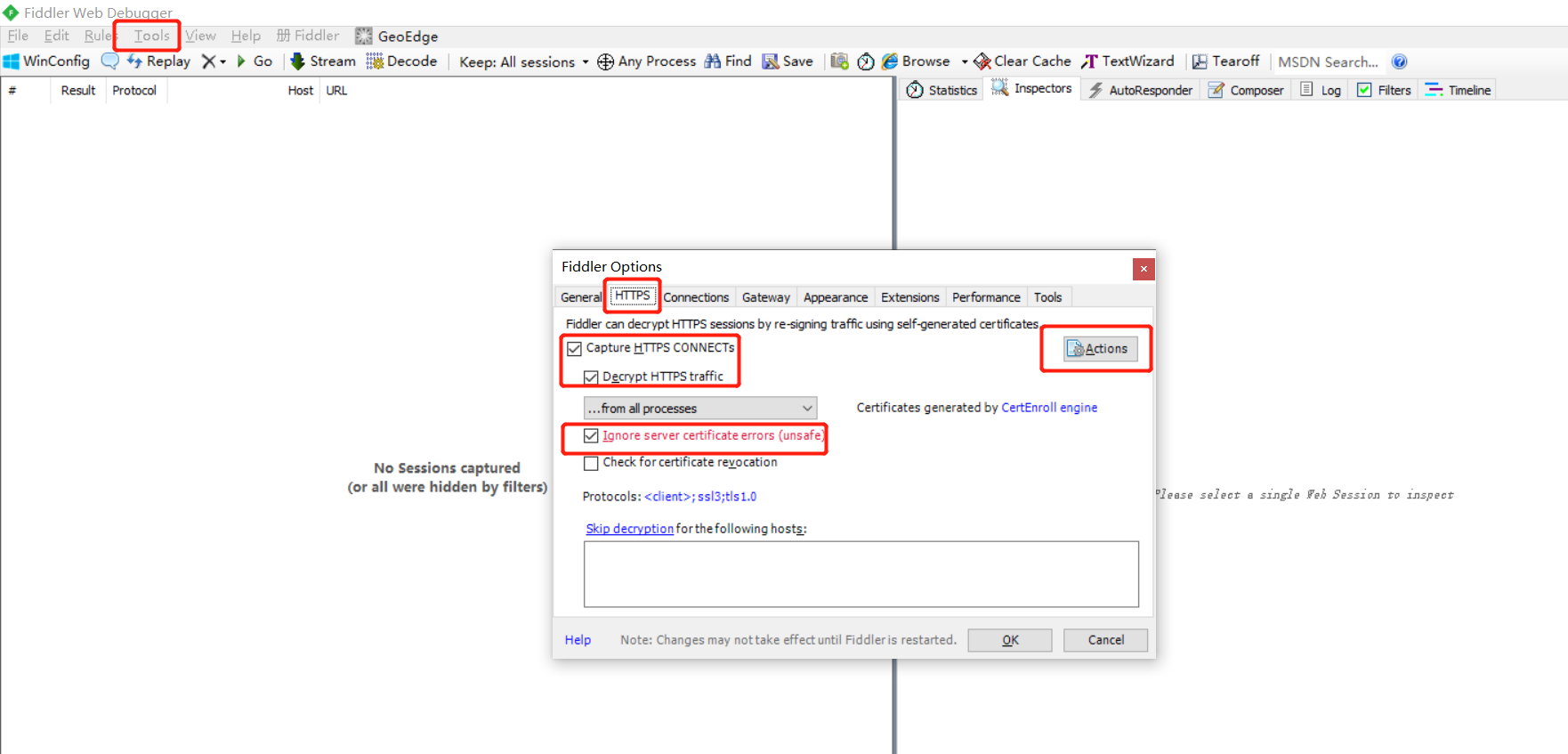Click the WinConfig toolbar icon
This screenshot has width=1568, height=754.
coord(11,61)
